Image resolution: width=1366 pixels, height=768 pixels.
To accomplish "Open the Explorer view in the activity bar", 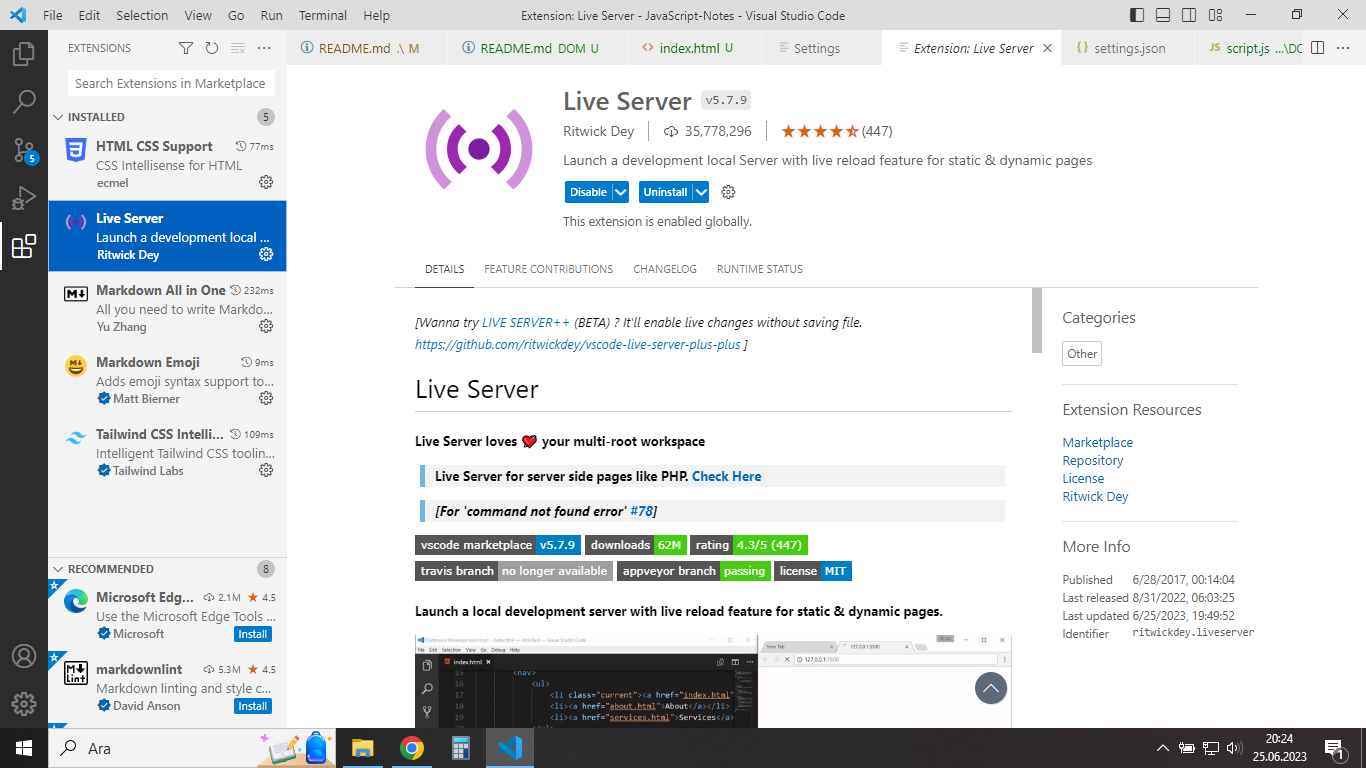I will [x=24, y=53].
